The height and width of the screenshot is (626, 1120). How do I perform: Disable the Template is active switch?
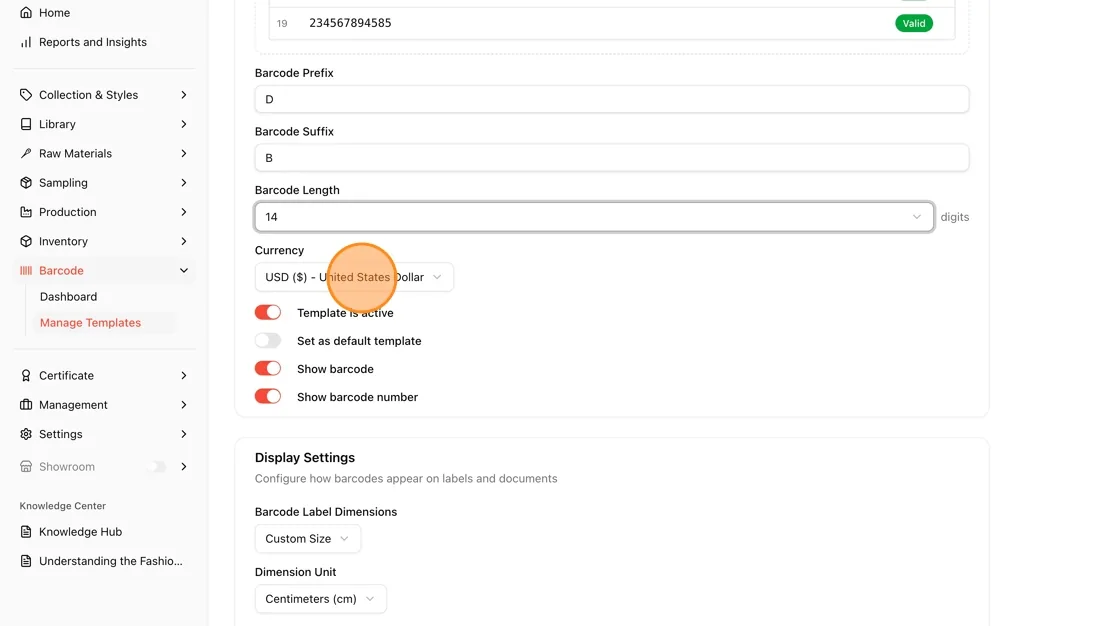pos(268,312)
